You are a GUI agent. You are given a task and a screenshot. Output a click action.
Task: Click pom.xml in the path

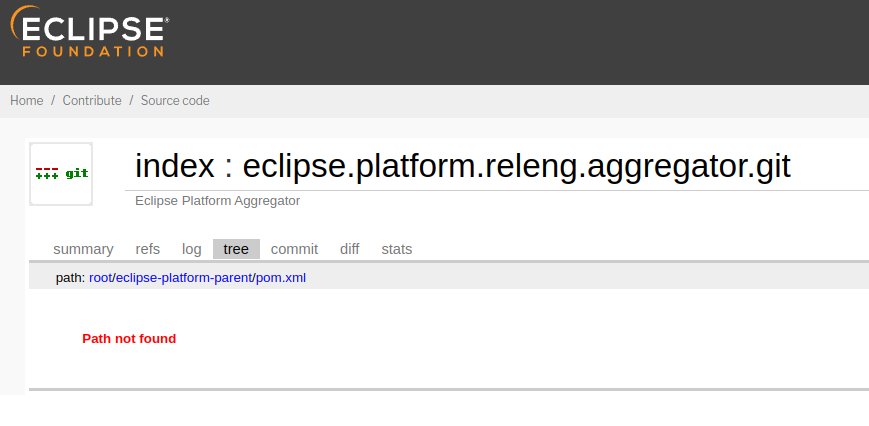[281, 278]
